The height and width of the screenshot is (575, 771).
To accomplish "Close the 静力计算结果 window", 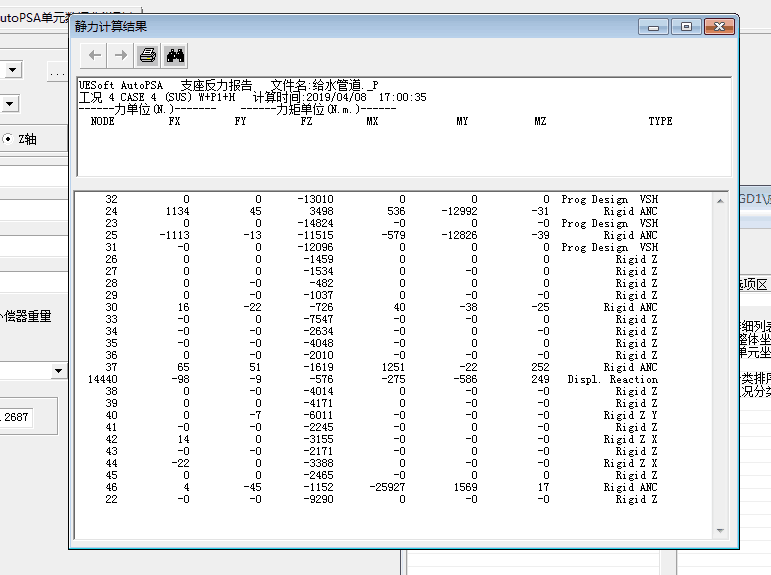I will point(717,27).
